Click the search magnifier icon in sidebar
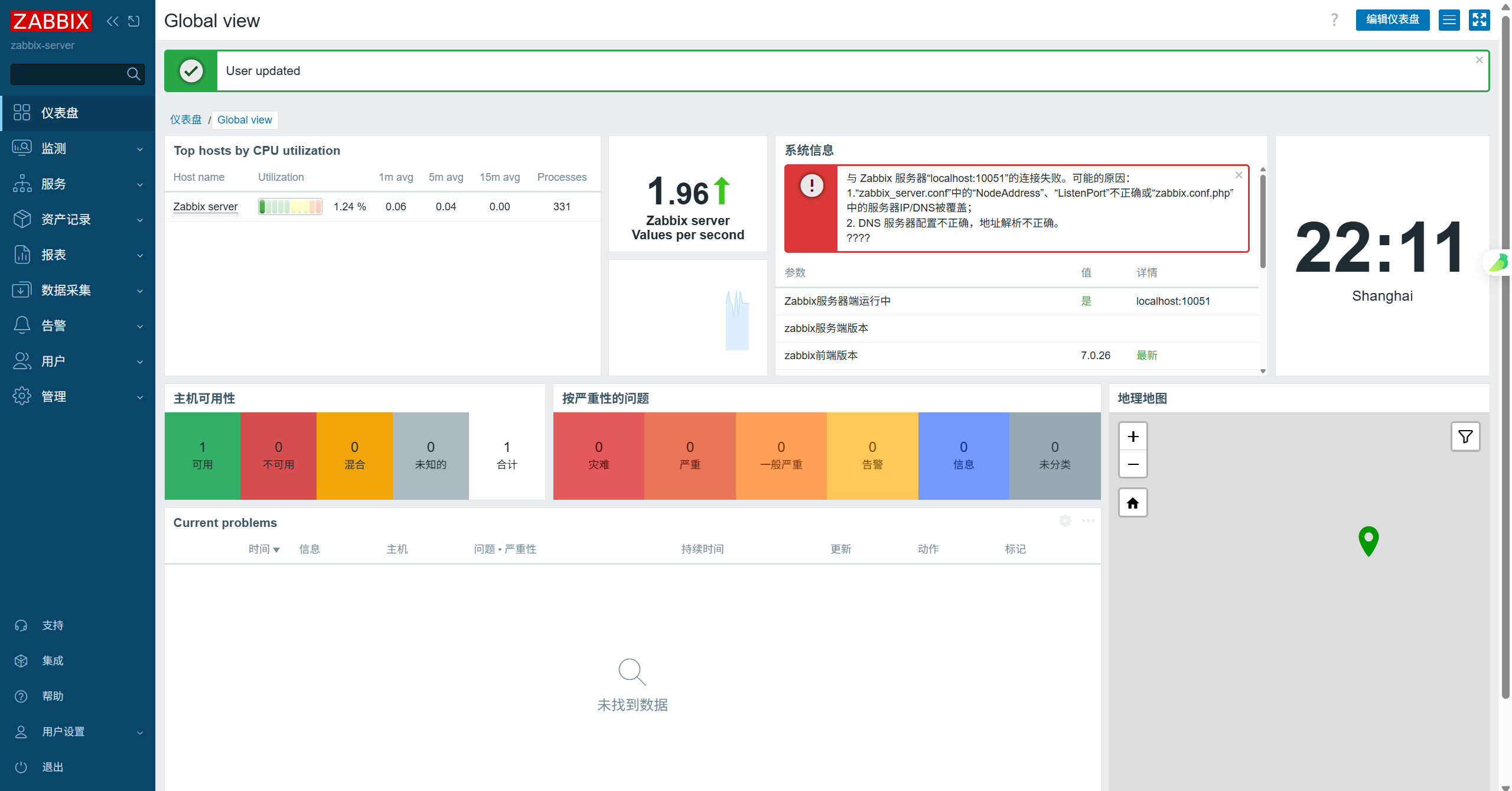The width and height of the screenshot is (1512, 791). [133, 74]
